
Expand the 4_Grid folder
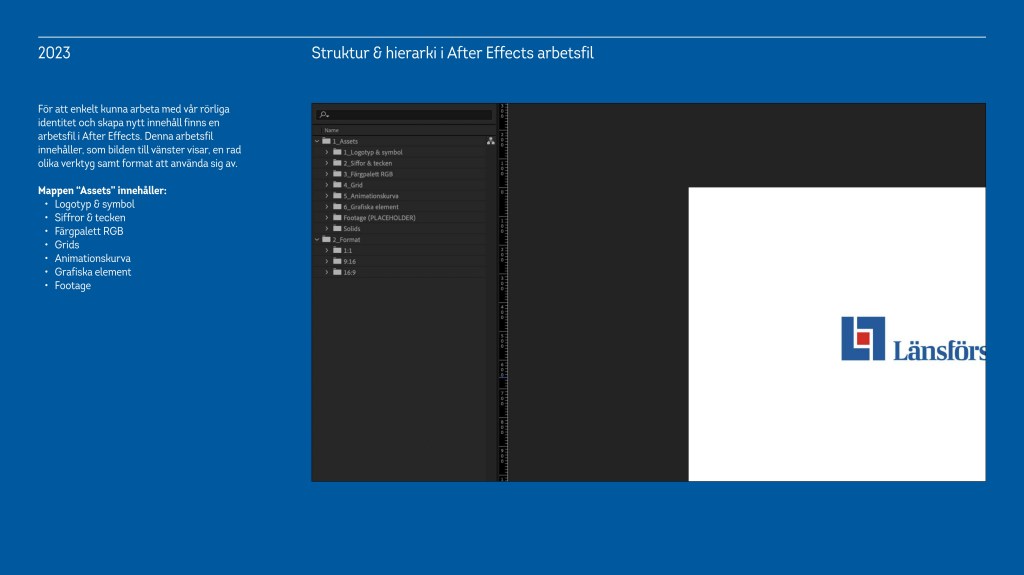click(x=327, y=185)
